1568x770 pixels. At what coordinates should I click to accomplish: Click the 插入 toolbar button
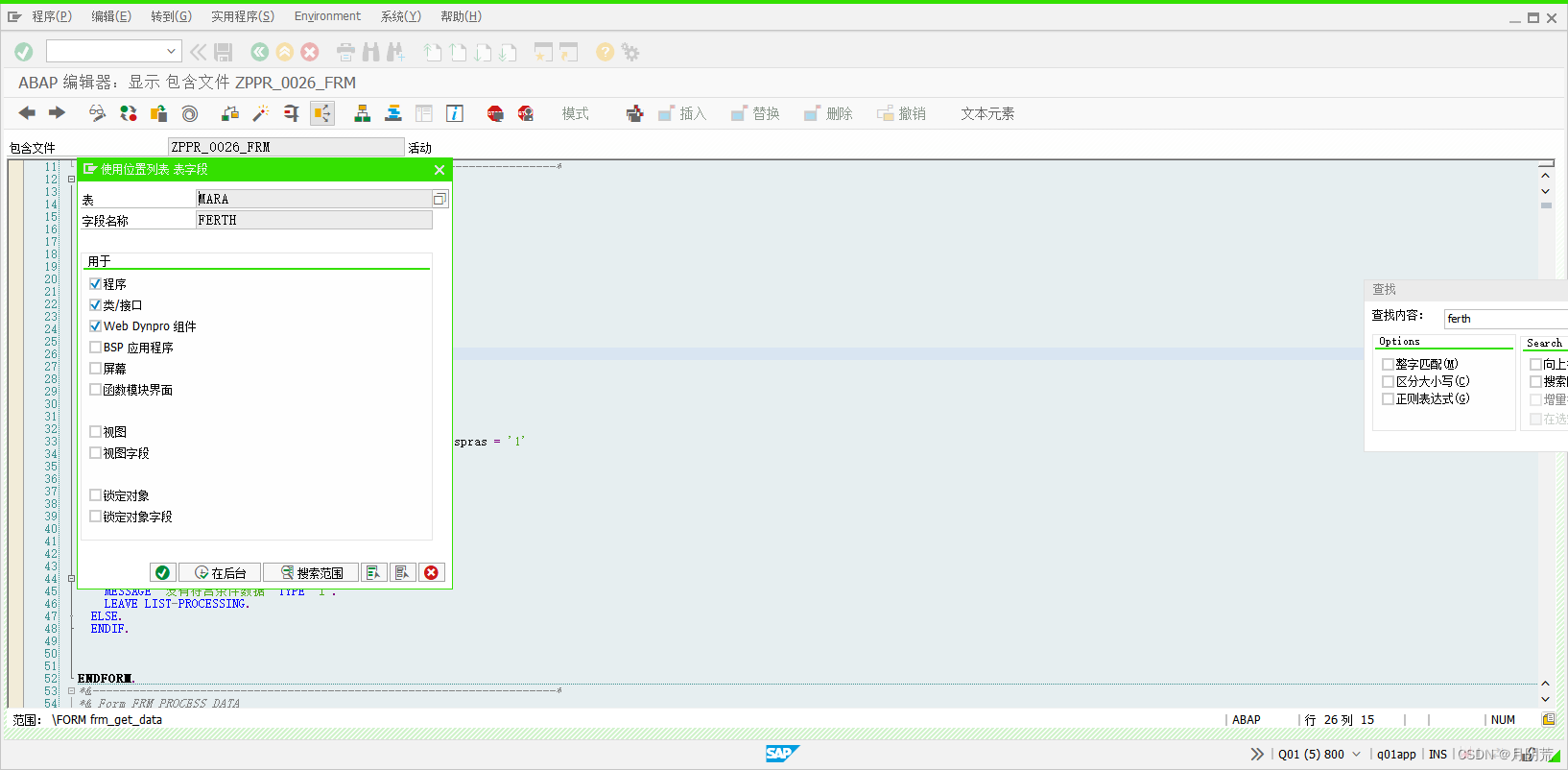coord(681,113)
